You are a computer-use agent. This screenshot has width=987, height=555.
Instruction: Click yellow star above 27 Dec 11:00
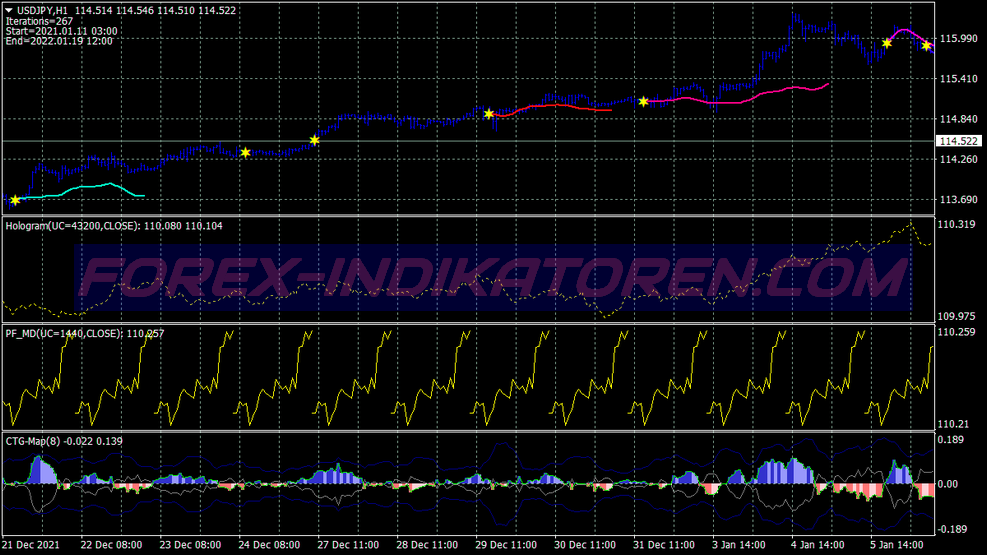[x=314, y=140]
